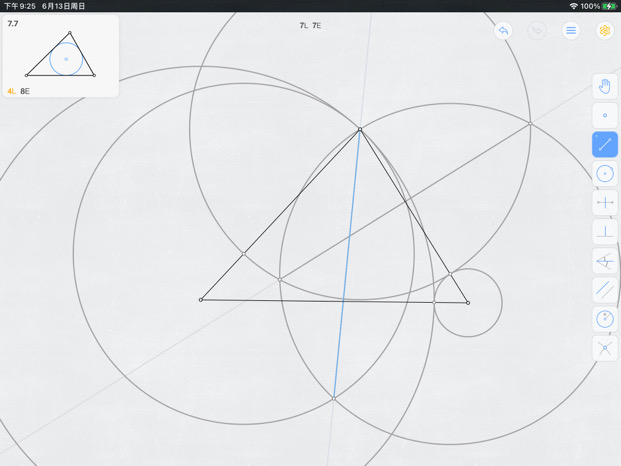Tap the triangle's top apex point
Image resolution: width=621 pixels, height=466 pixels.
(x=360, y=129)
